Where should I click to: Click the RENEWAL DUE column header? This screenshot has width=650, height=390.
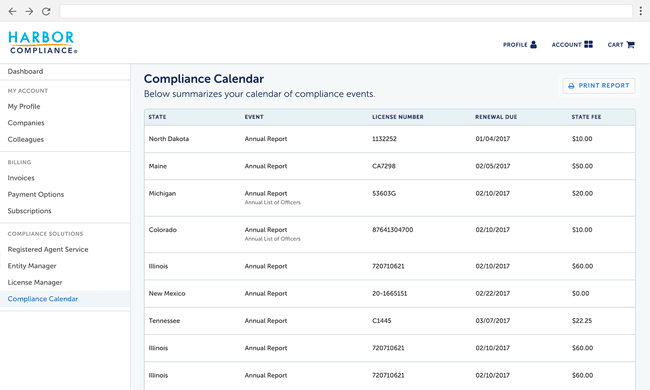point(496,117)
